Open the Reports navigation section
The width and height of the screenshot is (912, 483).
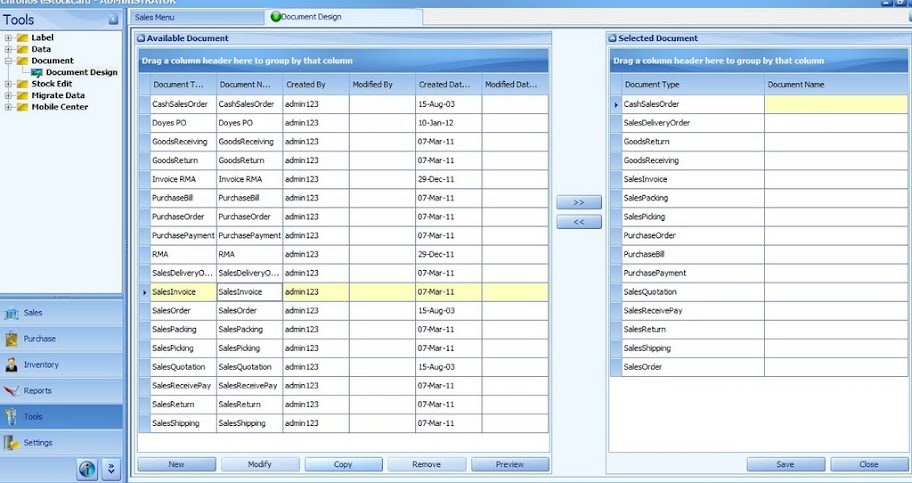click(x=61, y=391)
